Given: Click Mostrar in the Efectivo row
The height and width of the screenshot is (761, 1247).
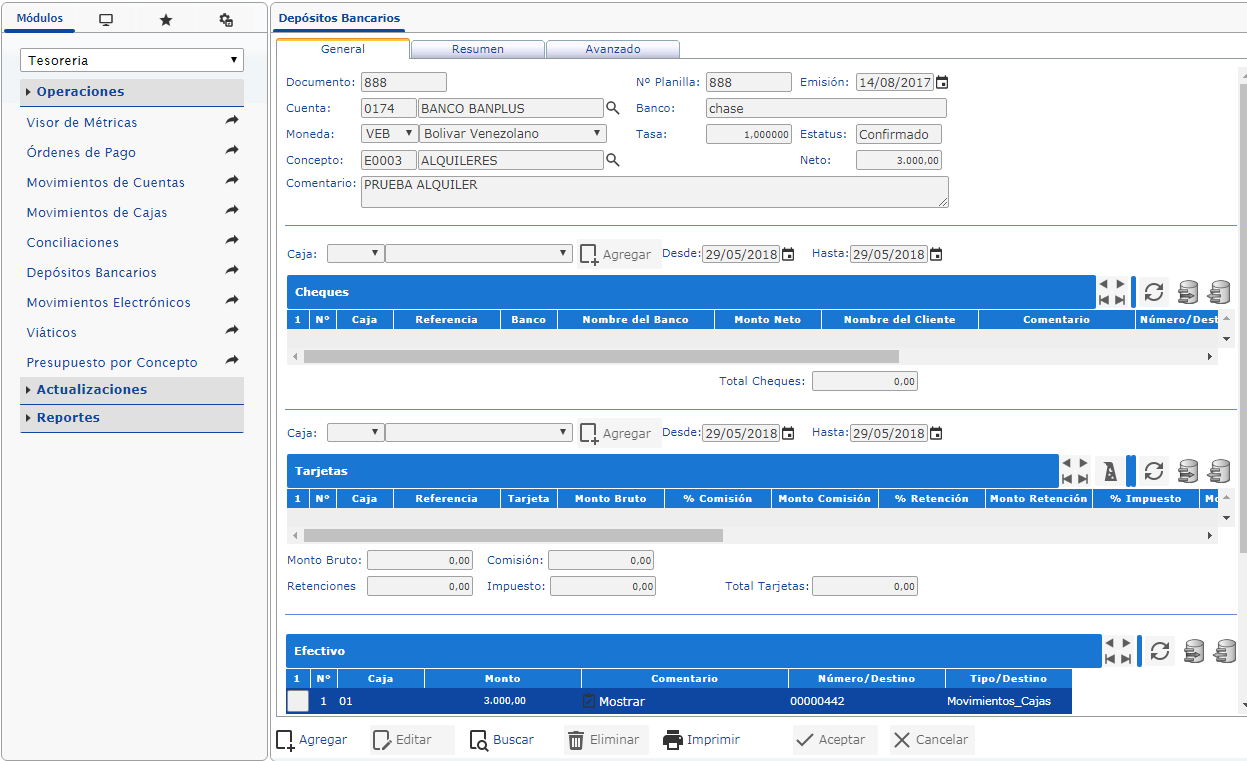Looking at the screenshot, I should (x=614, y=701).
